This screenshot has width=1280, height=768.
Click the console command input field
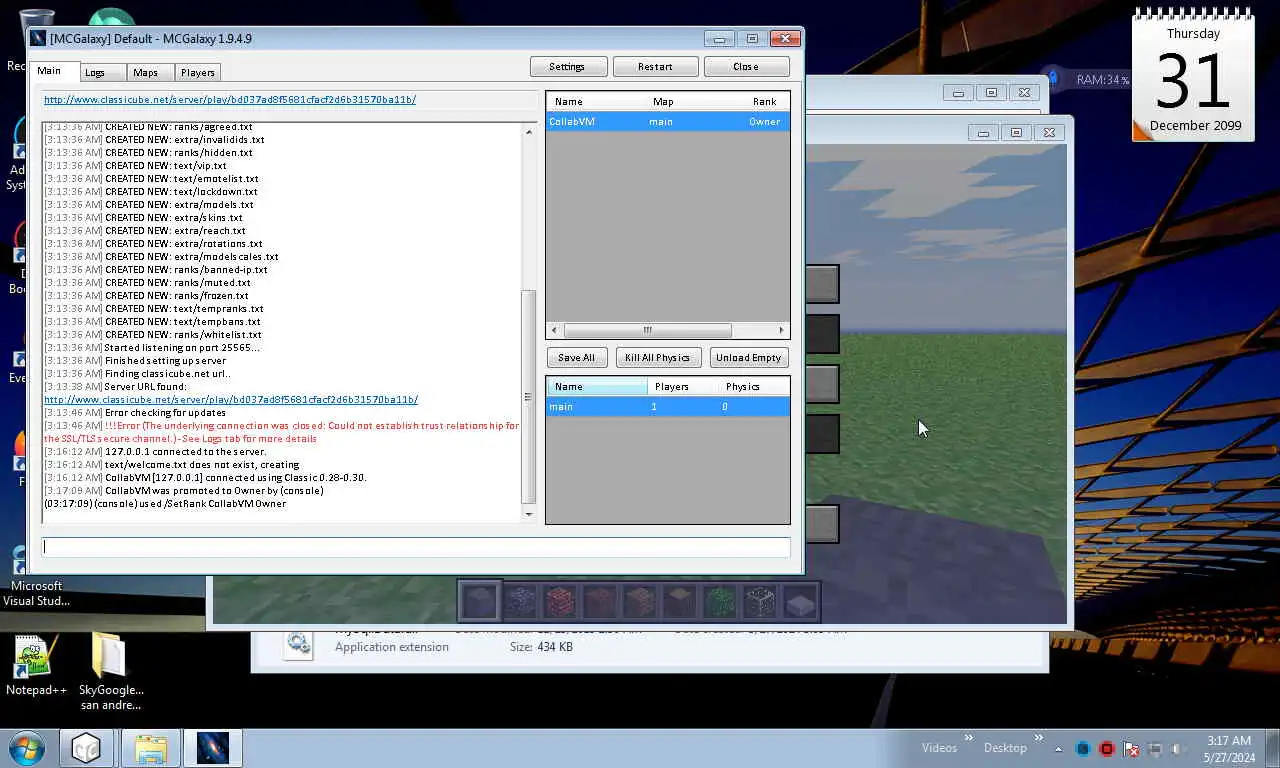pyautogui.click(x=416, y=547)
